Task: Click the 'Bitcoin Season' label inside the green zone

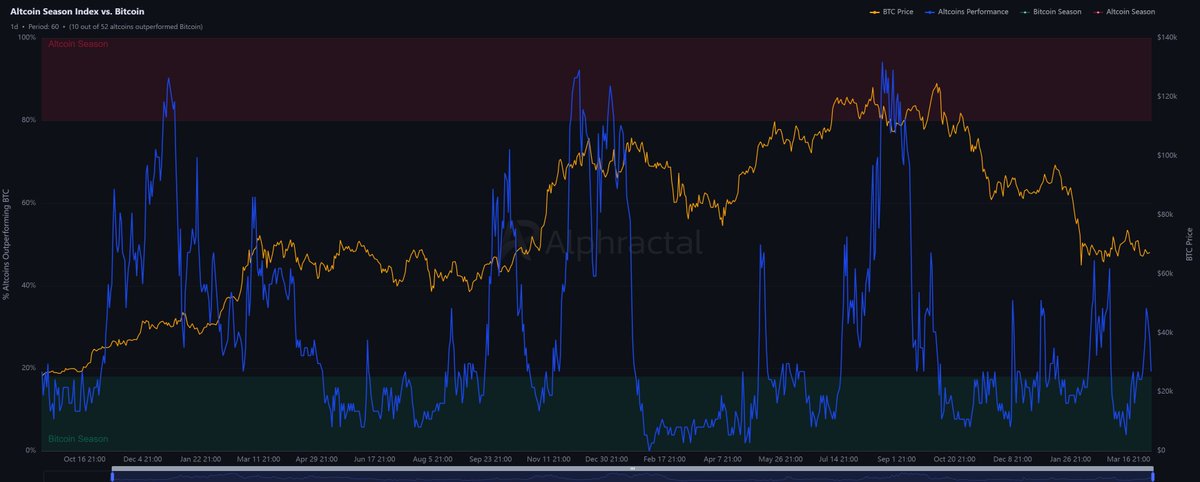Action: [x=78, y=439]
